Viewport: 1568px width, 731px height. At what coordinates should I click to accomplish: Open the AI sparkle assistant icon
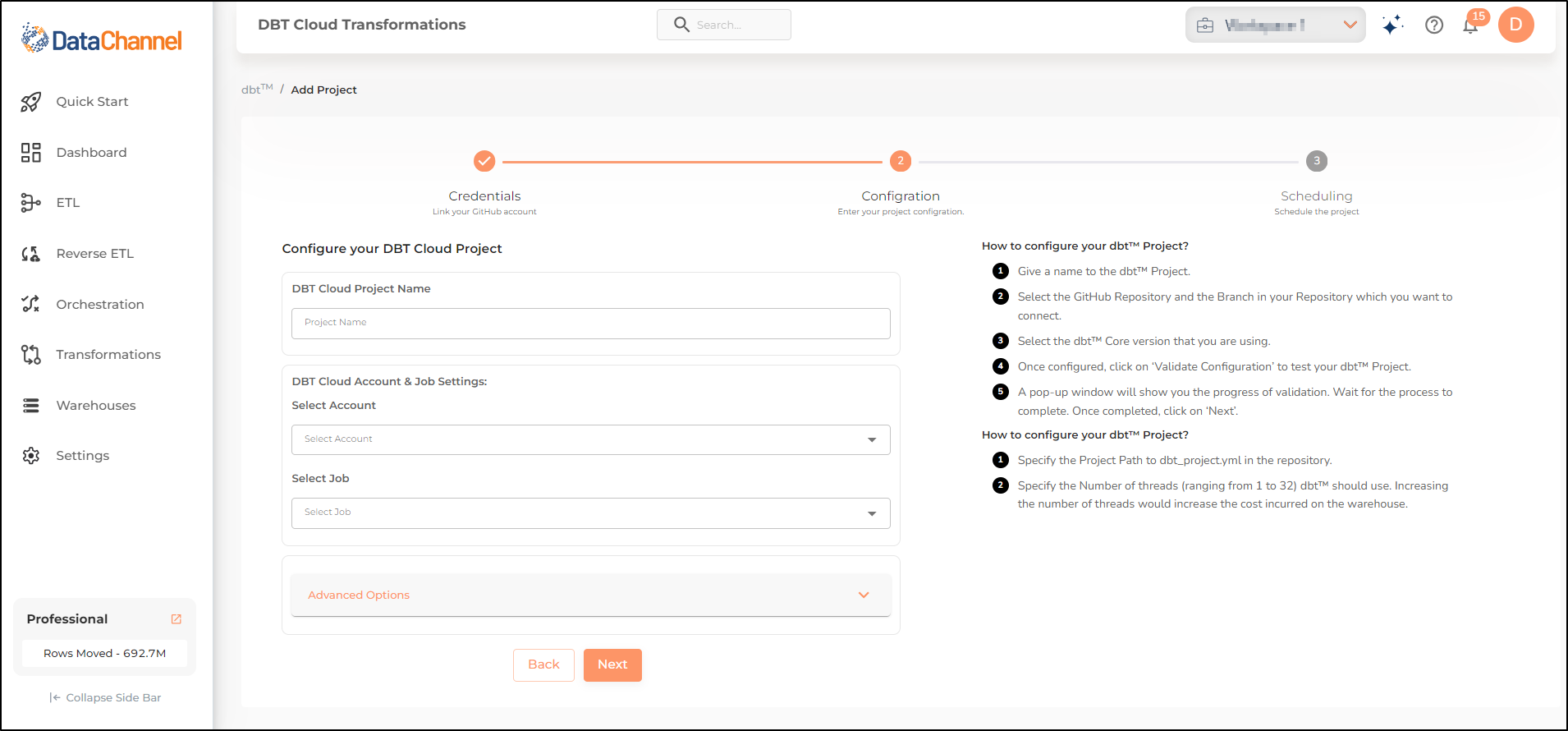[x=1392, y=25]
